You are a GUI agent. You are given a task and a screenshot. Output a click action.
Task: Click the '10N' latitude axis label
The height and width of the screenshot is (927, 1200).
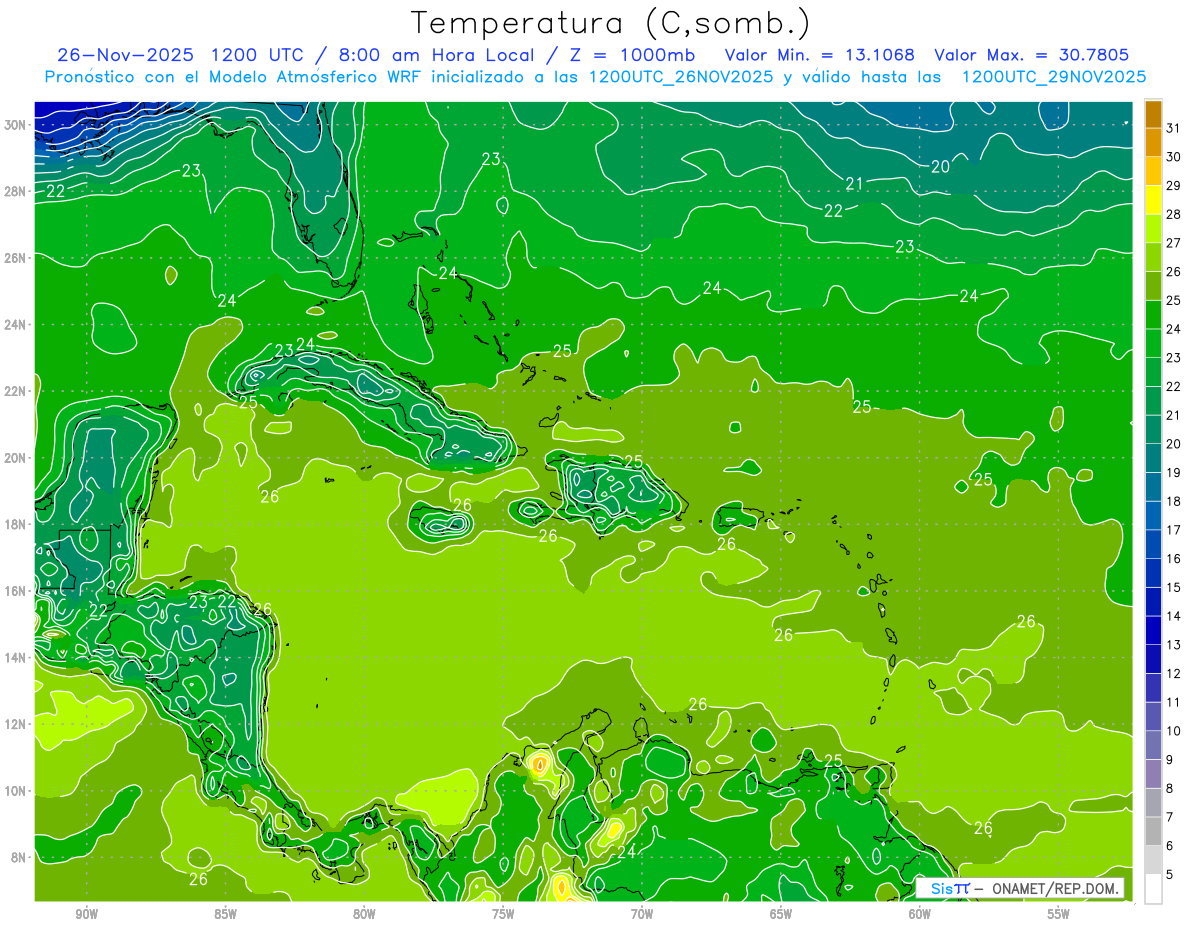click(16, 791)
